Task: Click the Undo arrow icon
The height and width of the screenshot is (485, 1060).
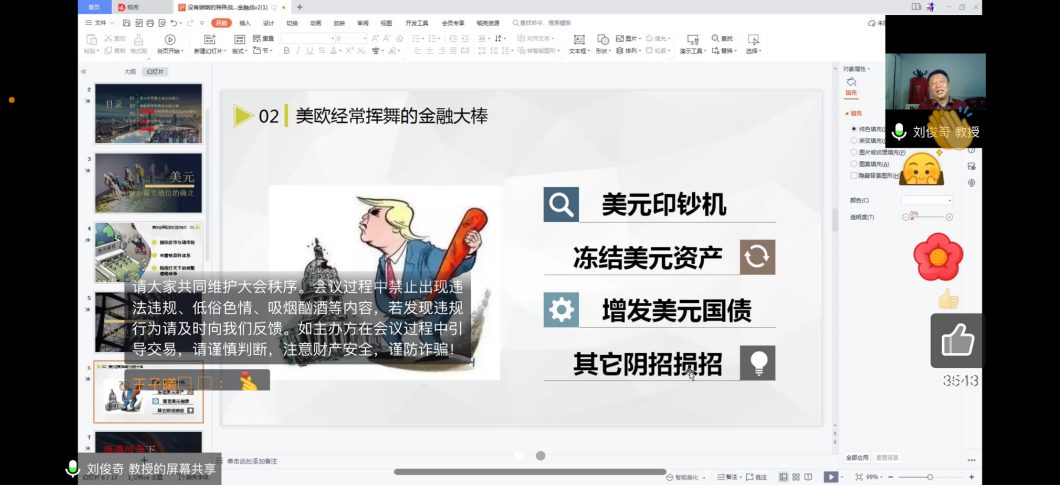Action: click(x=174, y=23)
